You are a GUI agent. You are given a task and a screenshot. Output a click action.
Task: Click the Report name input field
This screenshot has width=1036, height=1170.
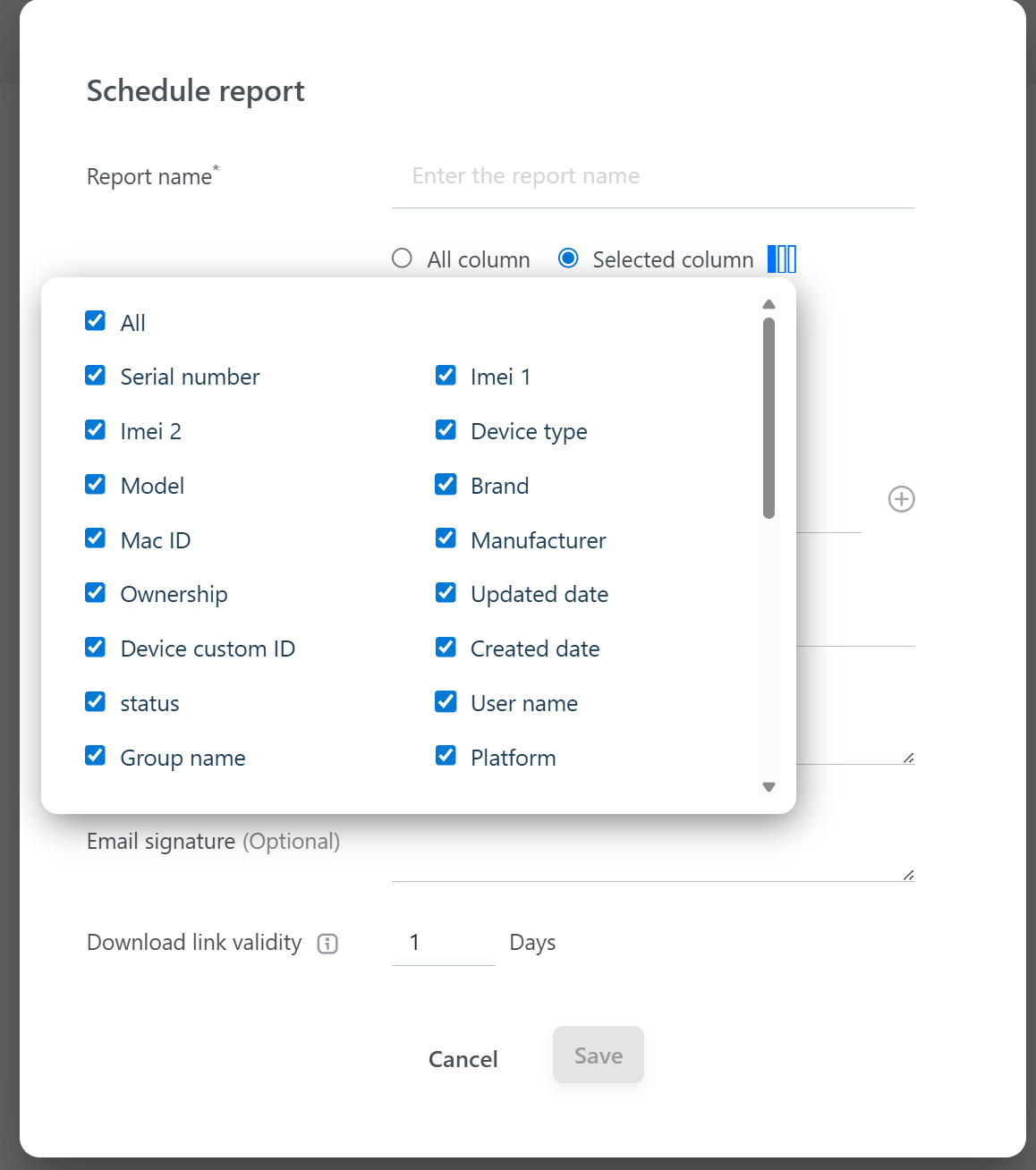point(653,176)
